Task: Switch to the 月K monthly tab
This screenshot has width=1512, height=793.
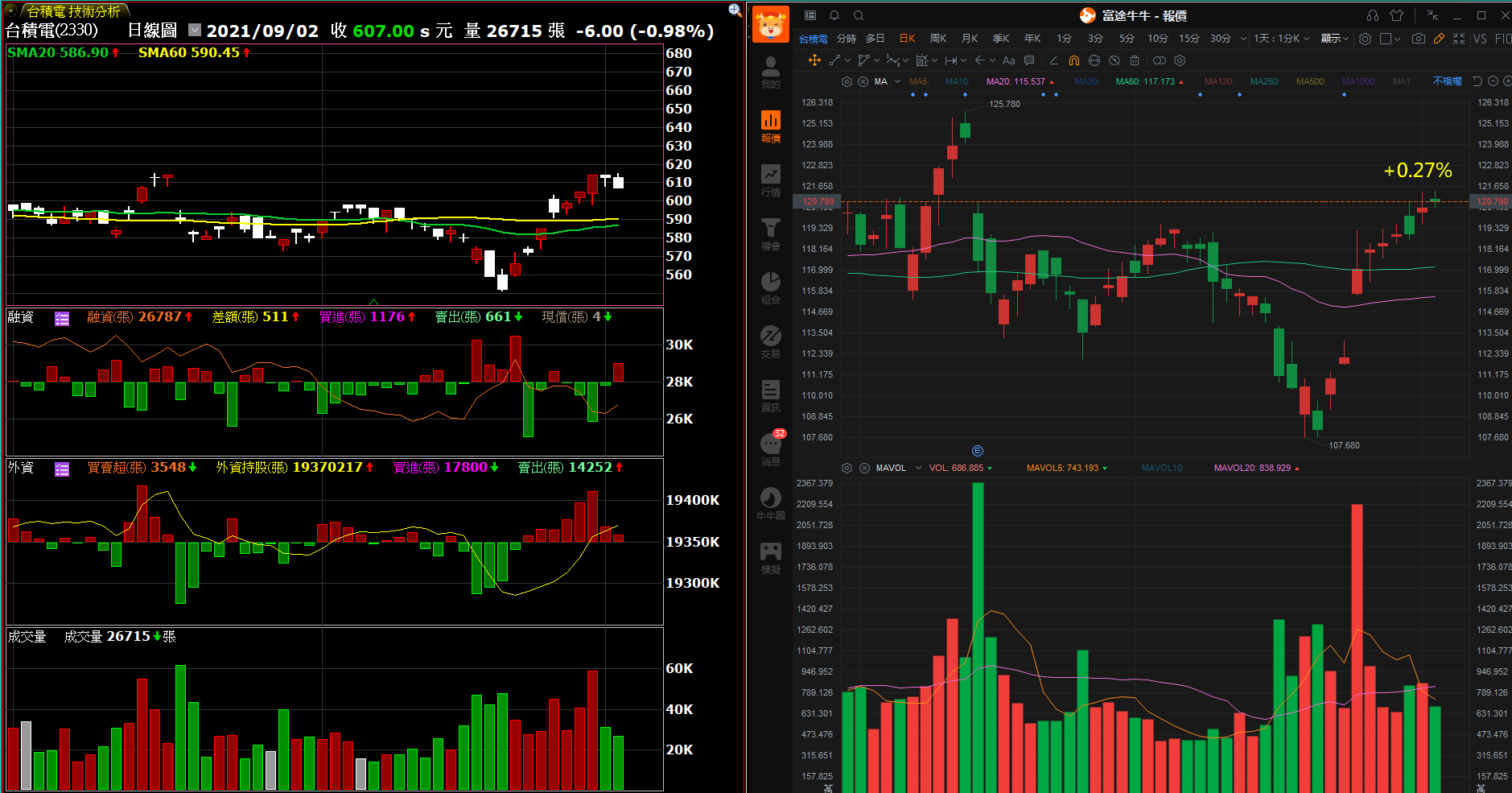Action: 970,39
